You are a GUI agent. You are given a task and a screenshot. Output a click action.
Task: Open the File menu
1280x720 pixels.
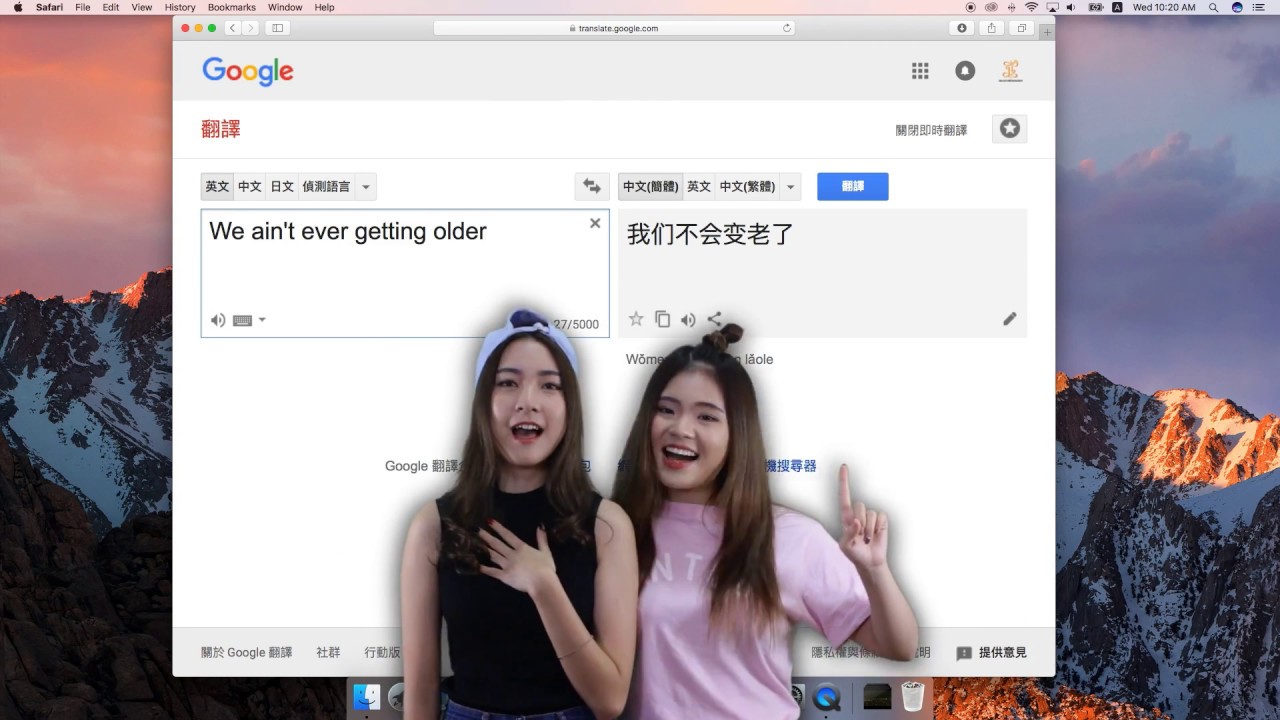pos(83,7)
